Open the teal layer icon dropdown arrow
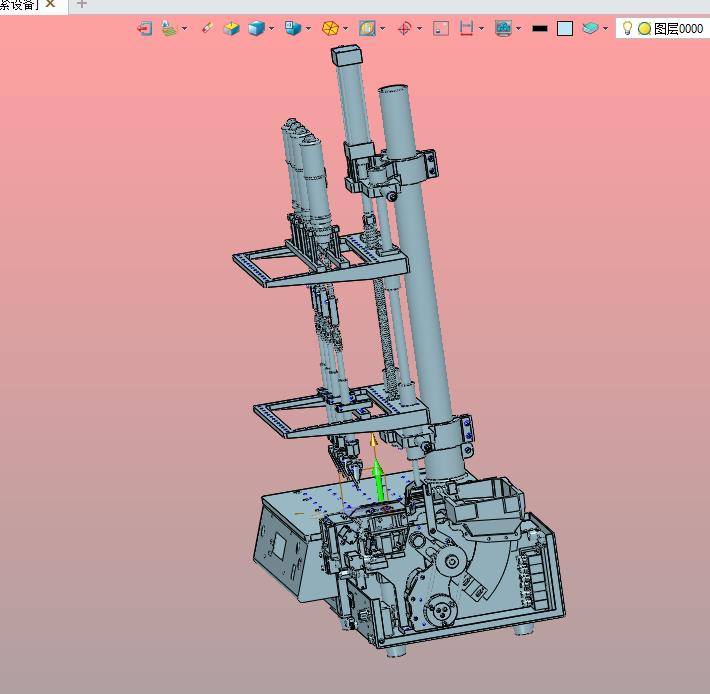The image size is (710, 694). pos(605,29)
